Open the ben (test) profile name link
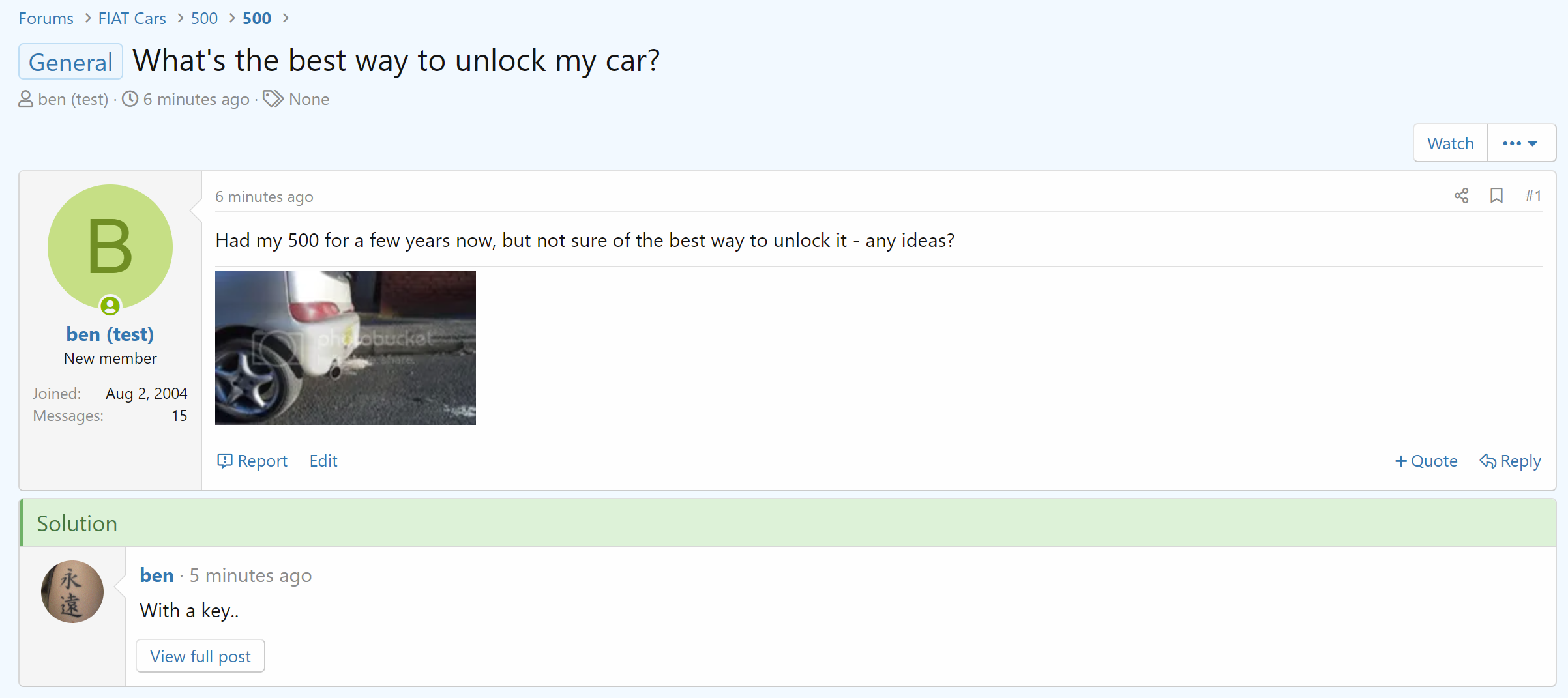The image size is (1568, 698). pos(110,334)
